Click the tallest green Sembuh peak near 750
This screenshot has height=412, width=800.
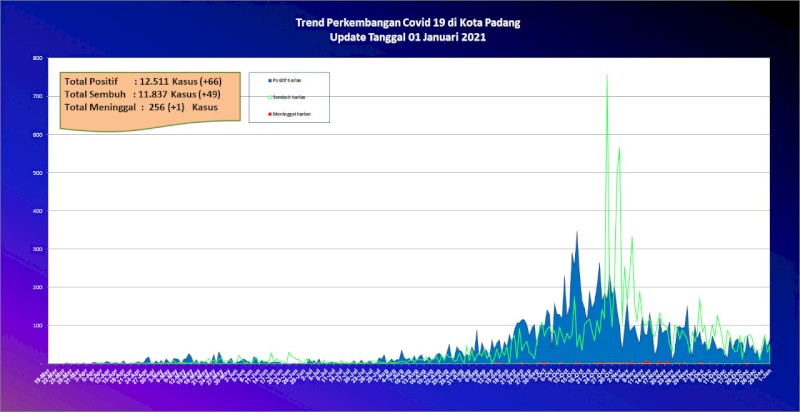[607, 75]
